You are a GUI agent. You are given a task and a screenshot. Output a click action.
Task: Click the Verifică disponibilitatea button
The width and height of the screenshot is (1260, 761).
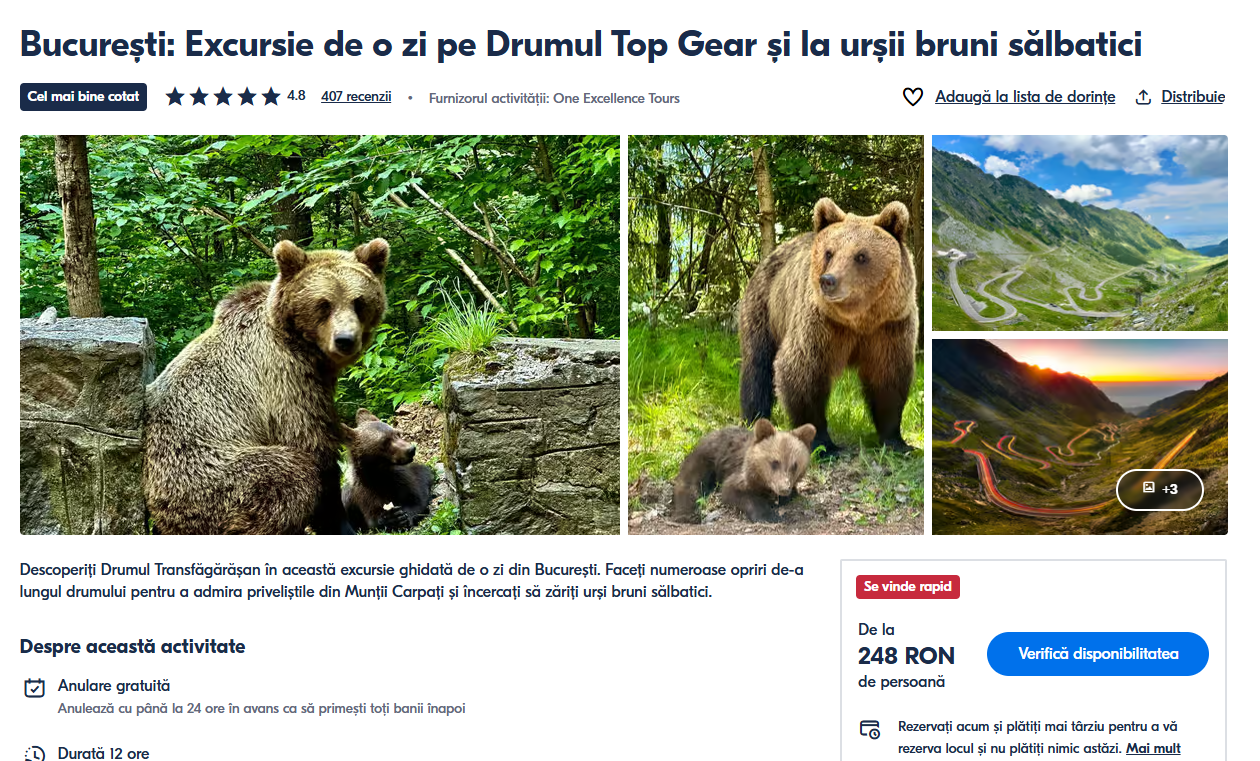click(x=1098, y=654)
